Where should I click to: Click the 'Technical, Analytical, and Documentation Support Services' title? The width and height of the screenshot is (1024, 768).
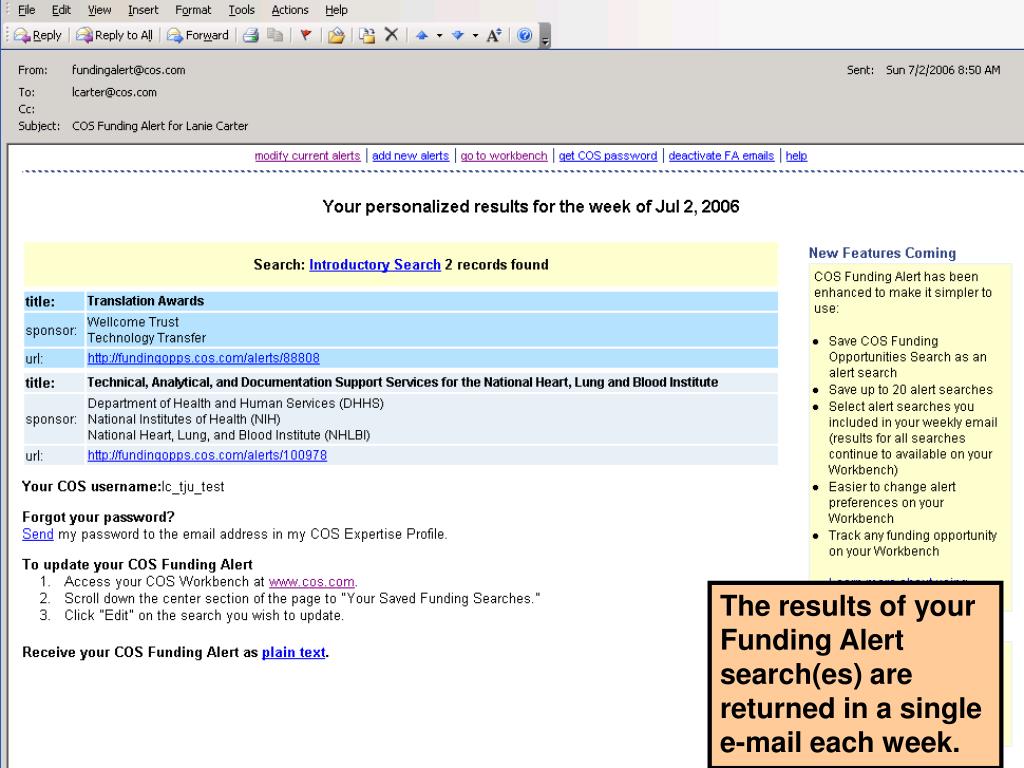click(403, 382)
